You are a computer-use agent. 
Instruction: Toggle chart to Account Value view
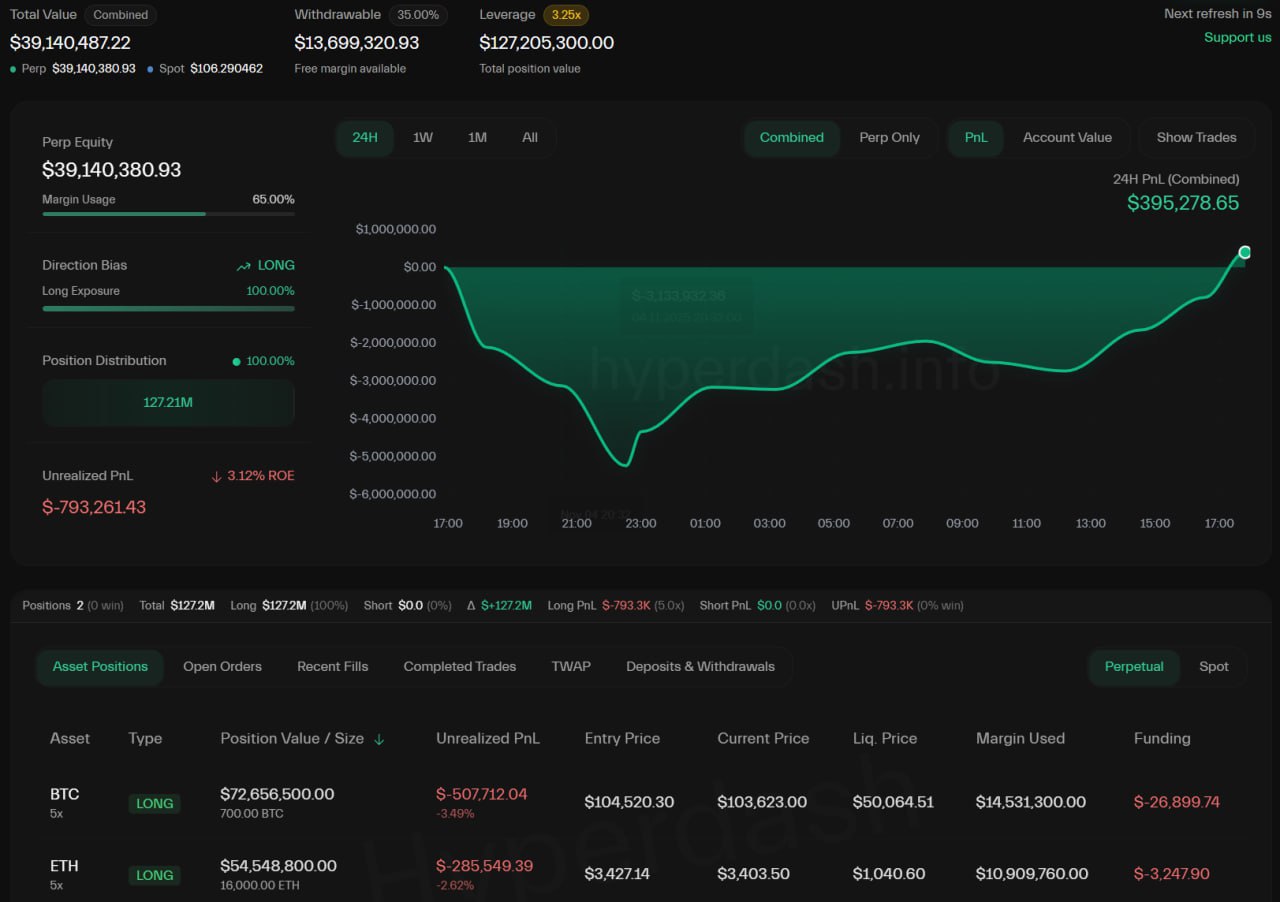[x=1067, y=138]
